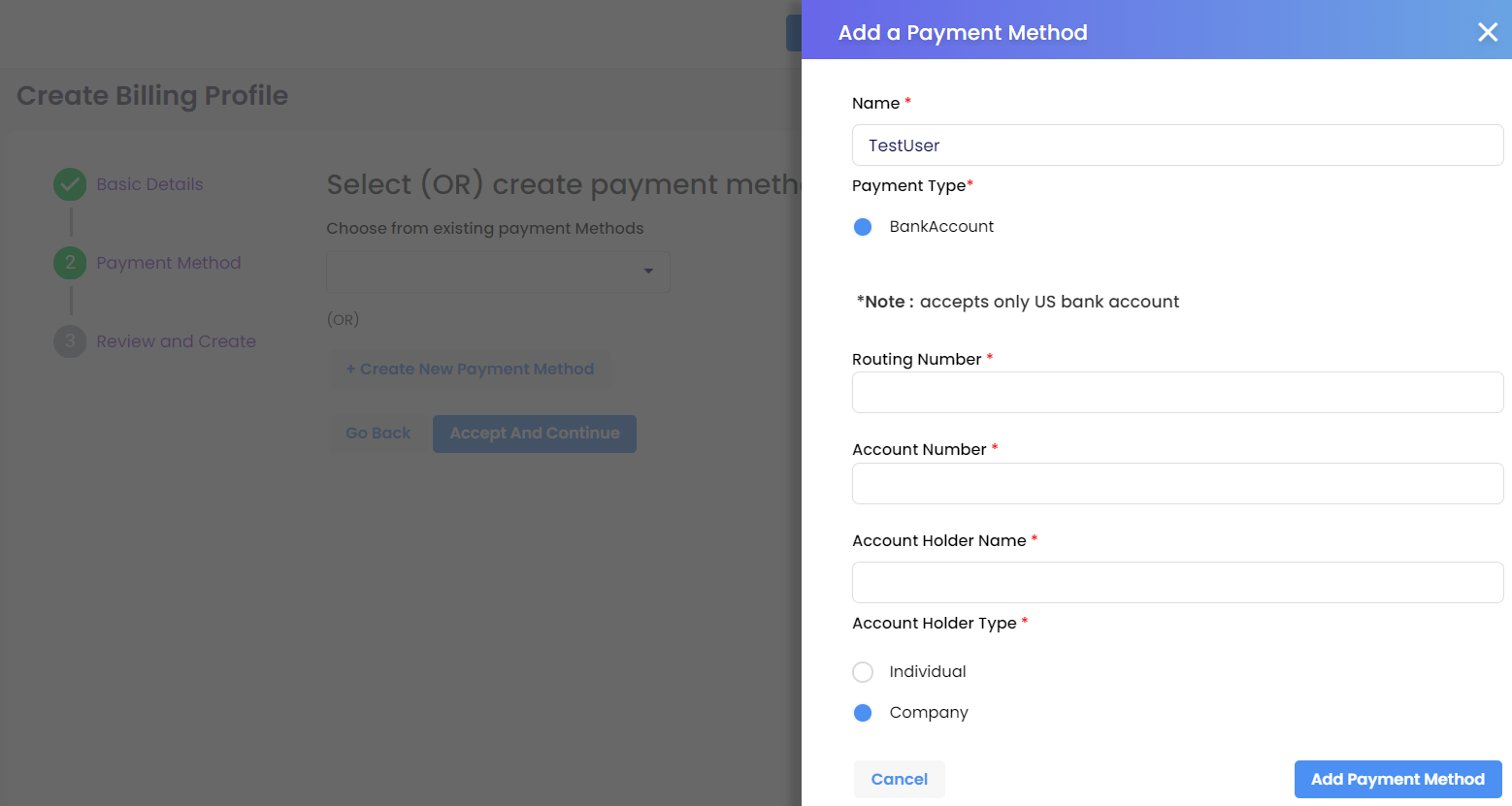Focus the Routing Number field
This screenshot has width=1512, height=806.
click(1177, 393)
